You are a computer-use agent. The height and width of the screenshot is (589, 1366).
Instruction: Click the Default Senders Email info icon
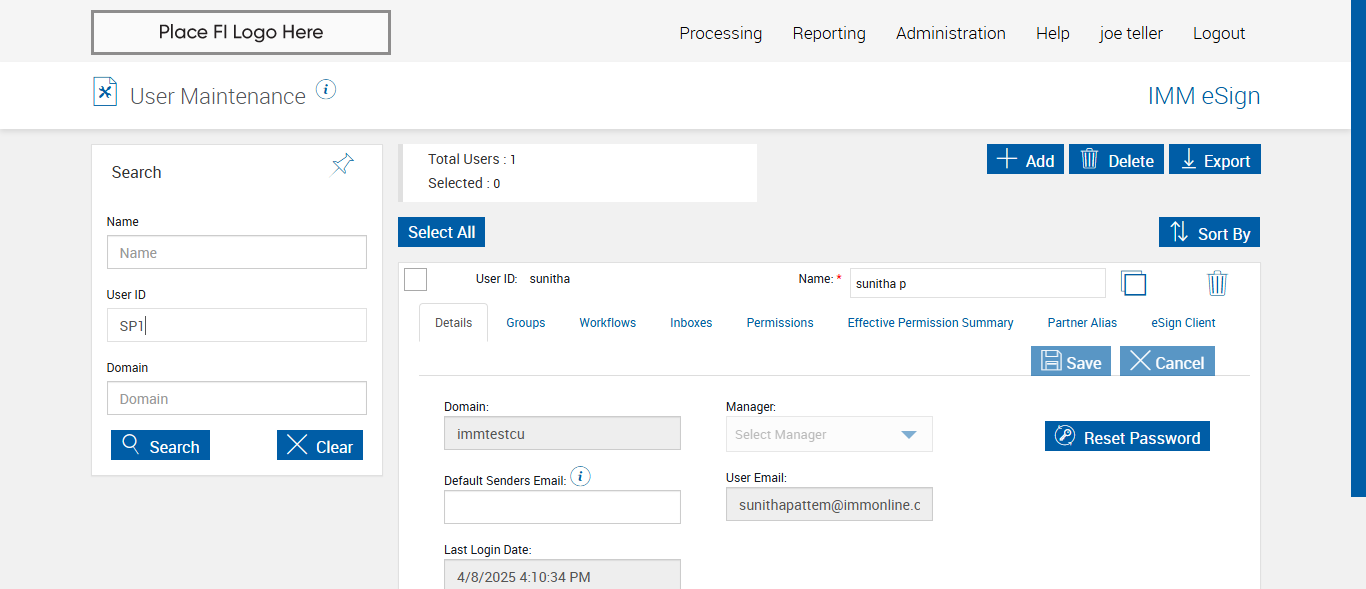click(580, 477)
